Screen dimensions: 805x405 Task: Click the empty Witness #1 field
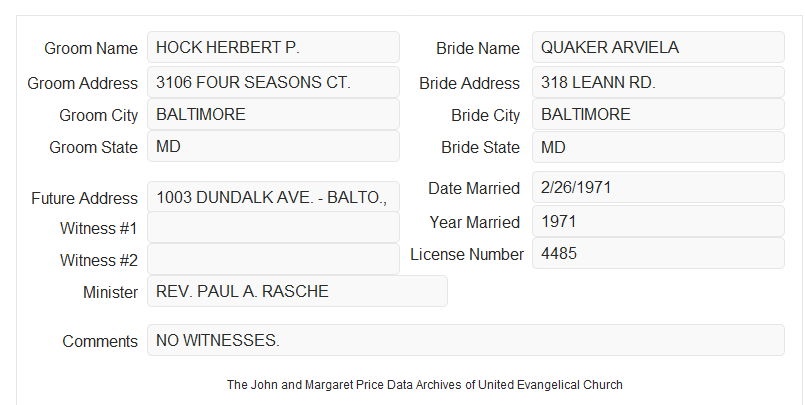pyautogui.click(x=273, y=227)
